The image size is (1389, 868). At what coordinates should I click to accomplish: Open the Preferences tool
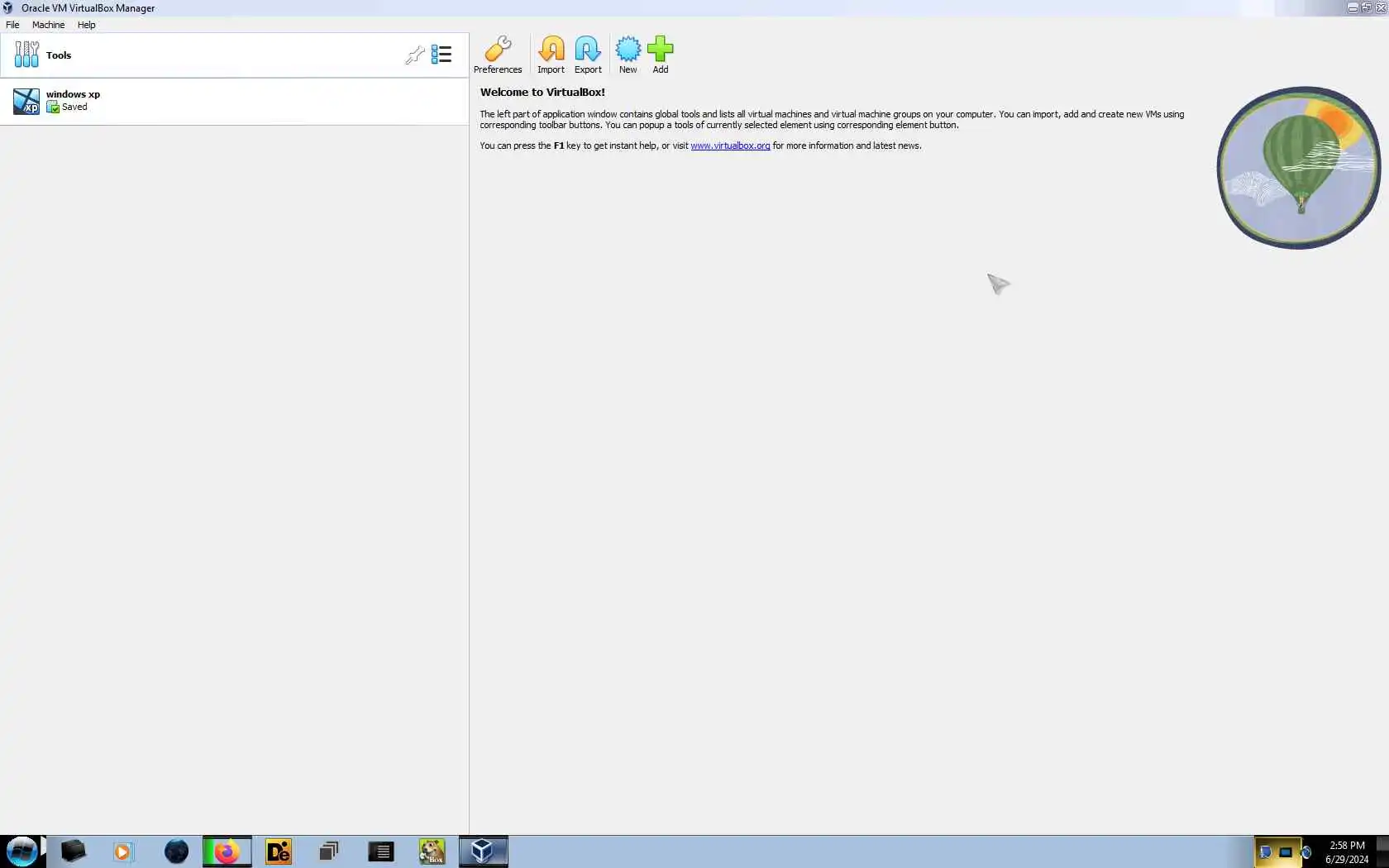pyautogui.click(x=498, y=55)
